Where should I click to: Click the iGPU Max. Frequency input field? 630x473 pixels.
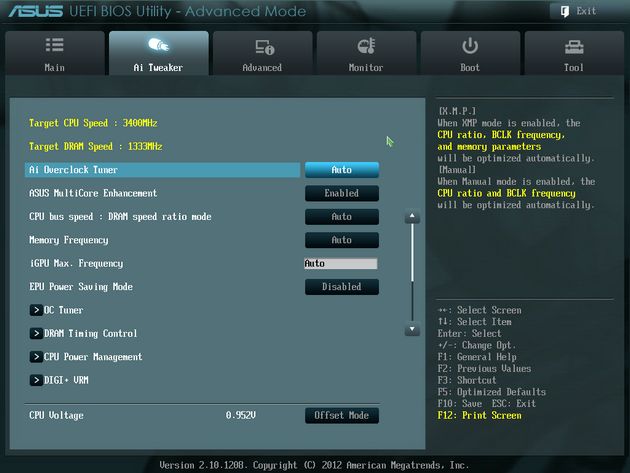click(341, 263)
